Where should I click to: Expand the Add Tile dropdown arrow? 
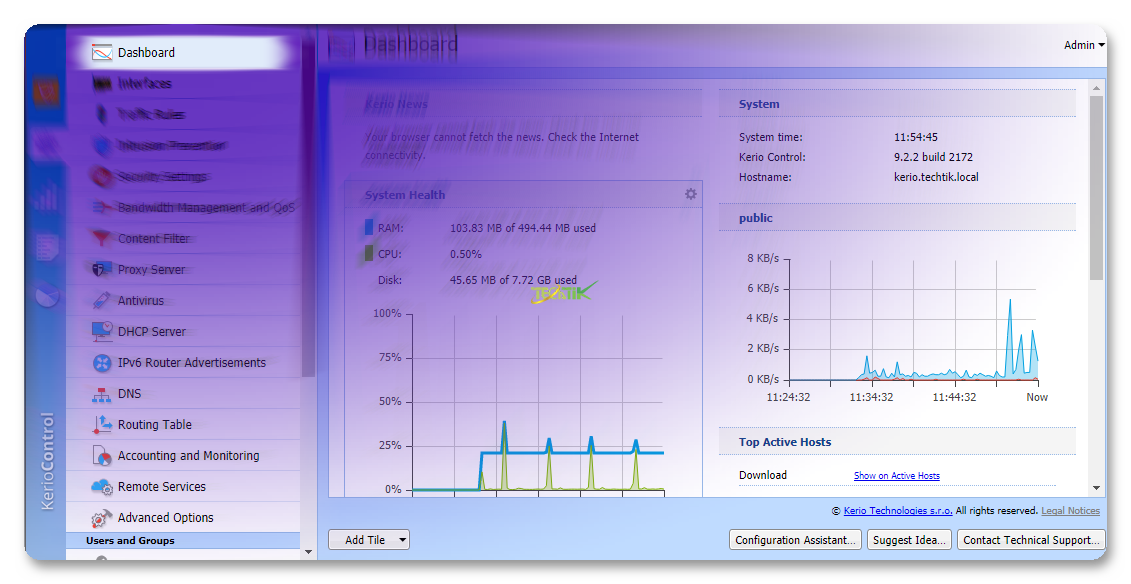click(402, 540)
